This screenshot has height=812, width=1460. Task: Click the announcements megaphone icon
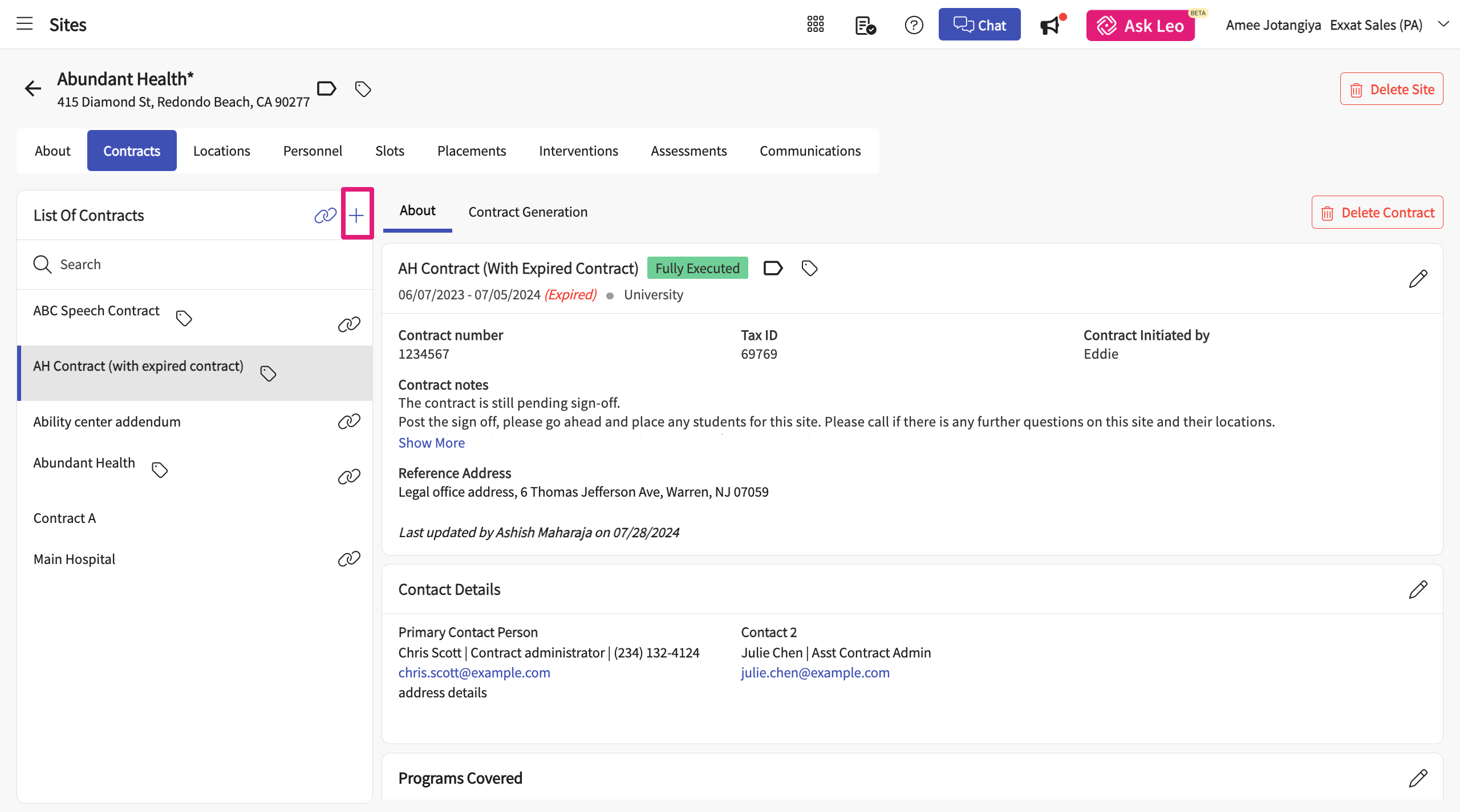[1050, 25]
